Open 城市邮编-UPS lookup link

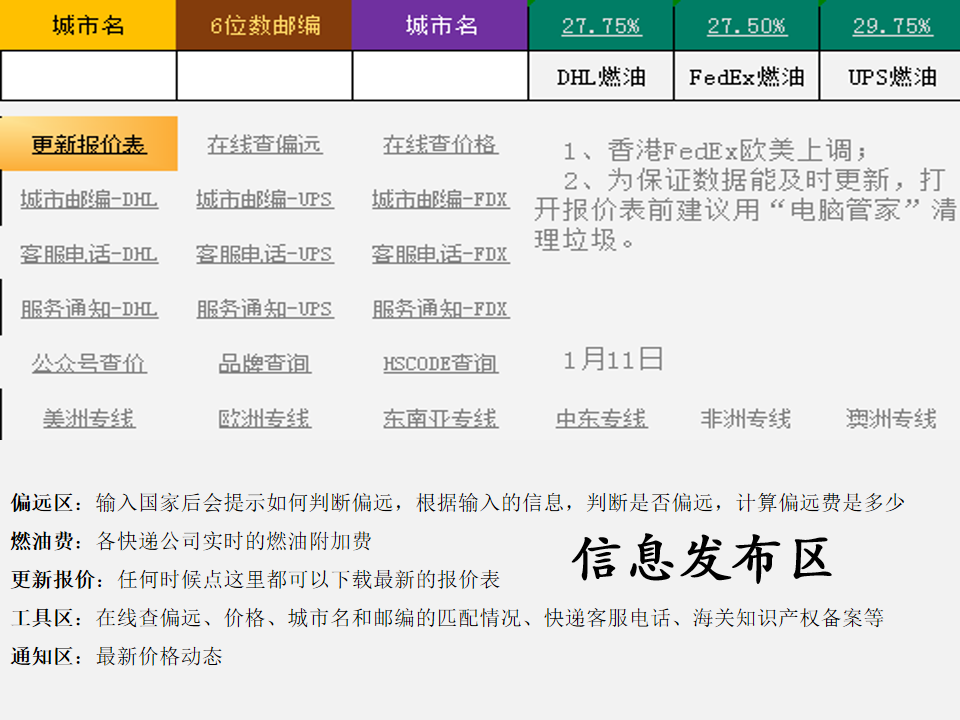[264, 199]
